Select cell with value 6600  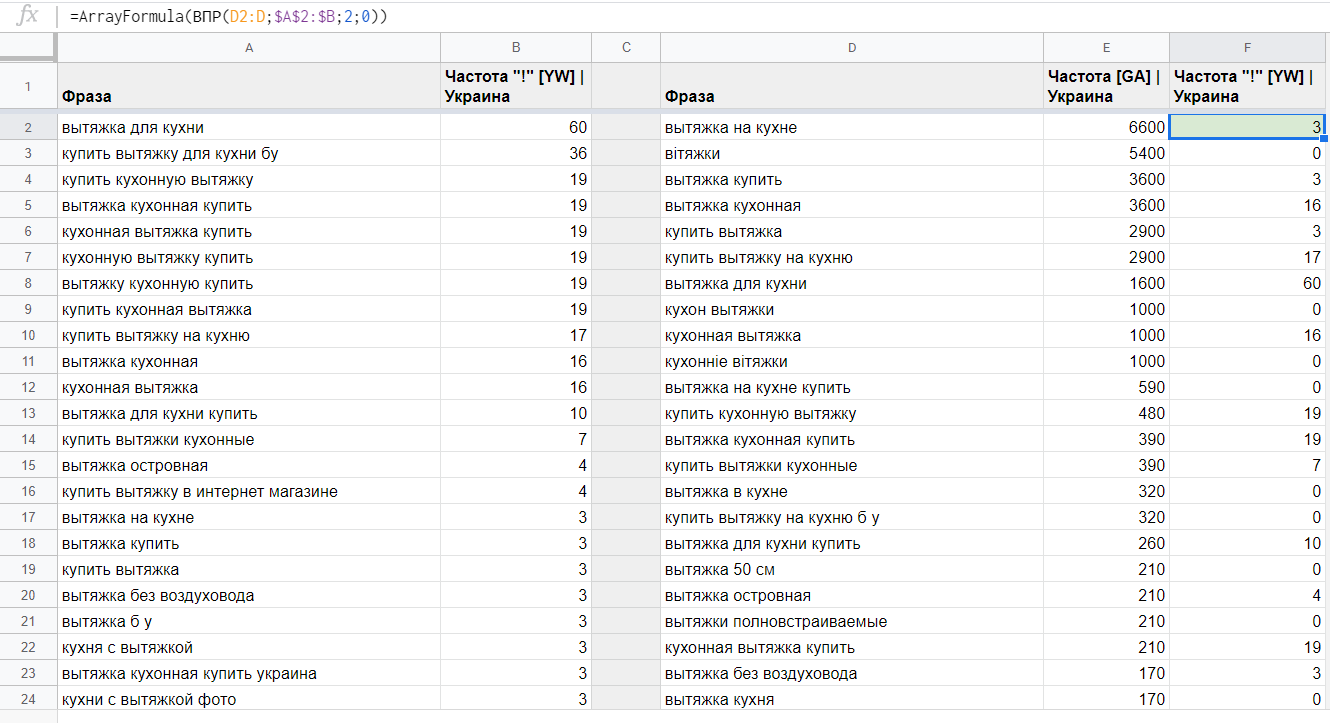coord(1106,128)
